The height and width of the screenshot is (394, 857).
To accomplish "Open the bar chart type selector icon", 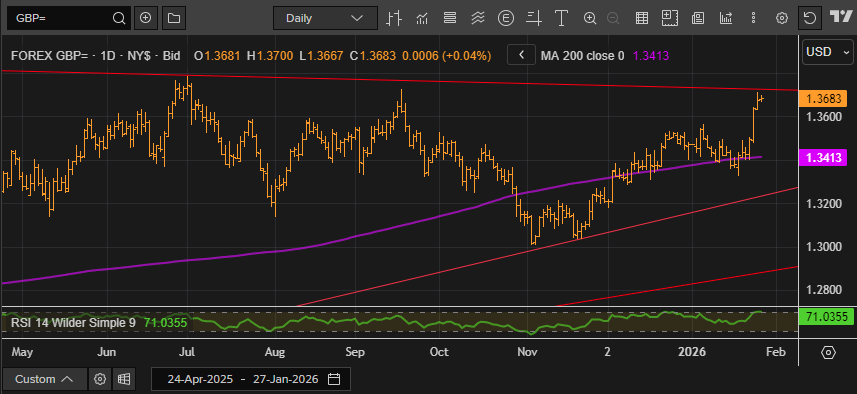I will tap(394, 18).
